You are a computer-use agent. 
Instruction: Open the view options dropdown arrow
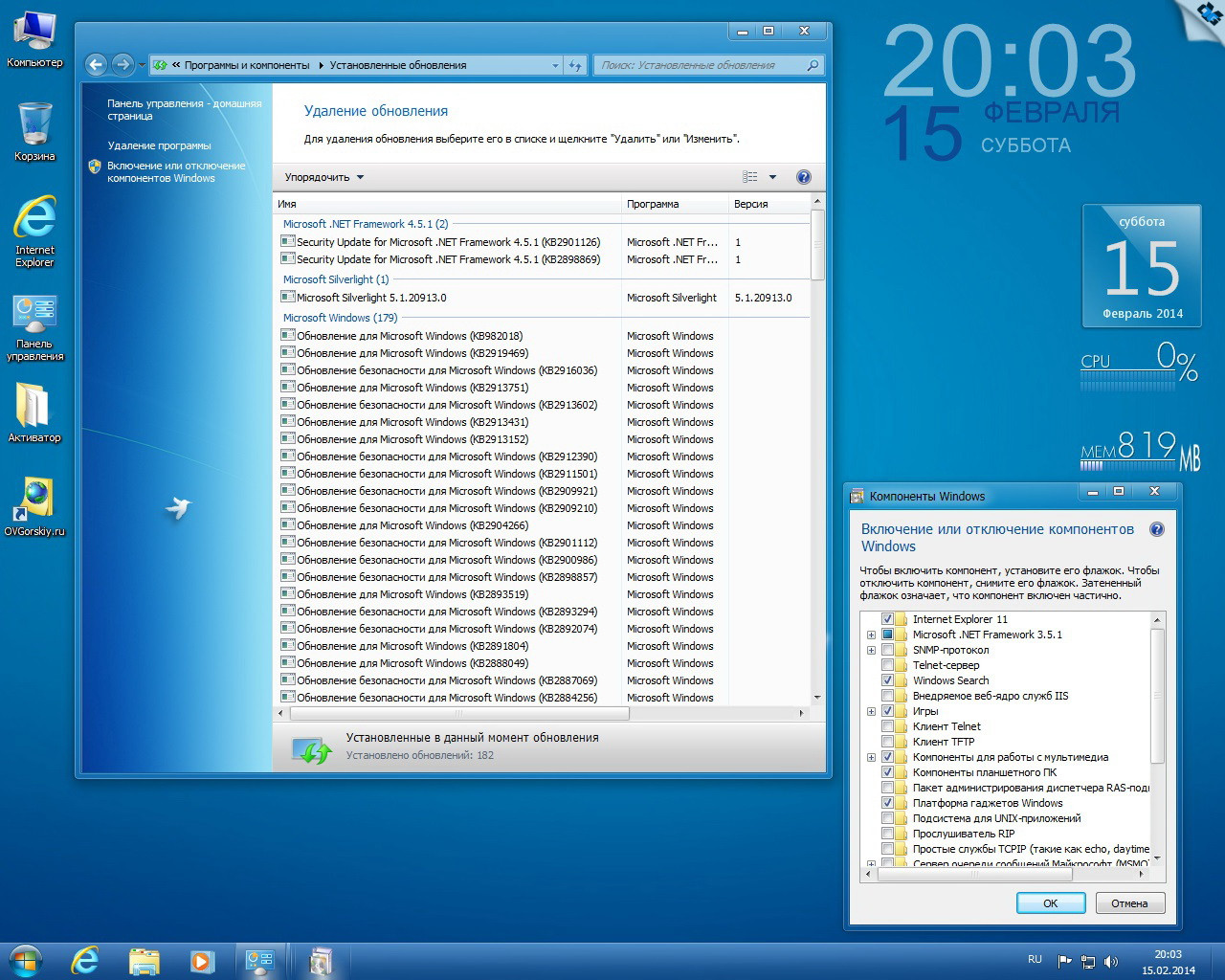772,177
